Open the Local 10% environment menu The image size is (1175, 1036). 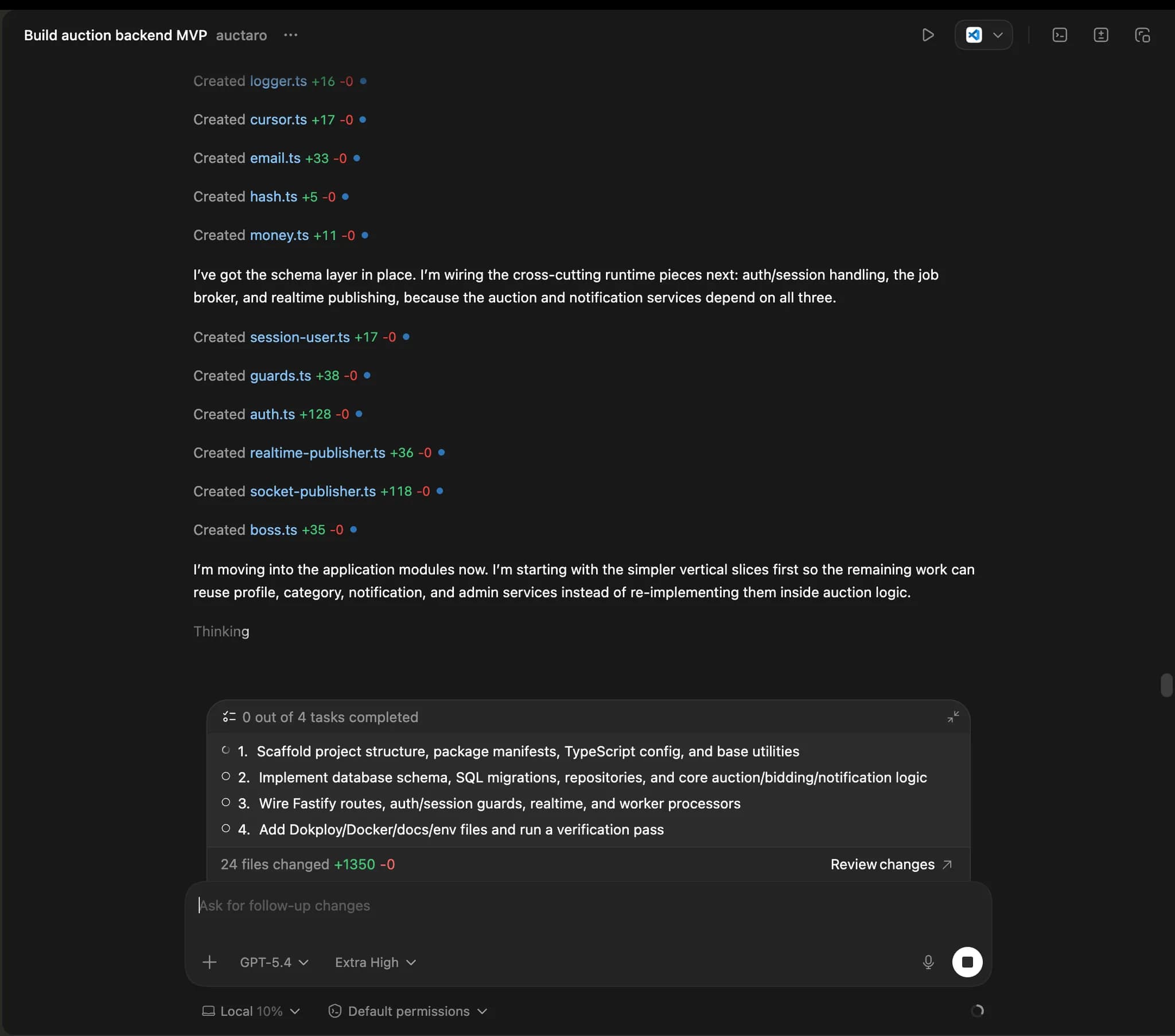tap(251, 1011)
